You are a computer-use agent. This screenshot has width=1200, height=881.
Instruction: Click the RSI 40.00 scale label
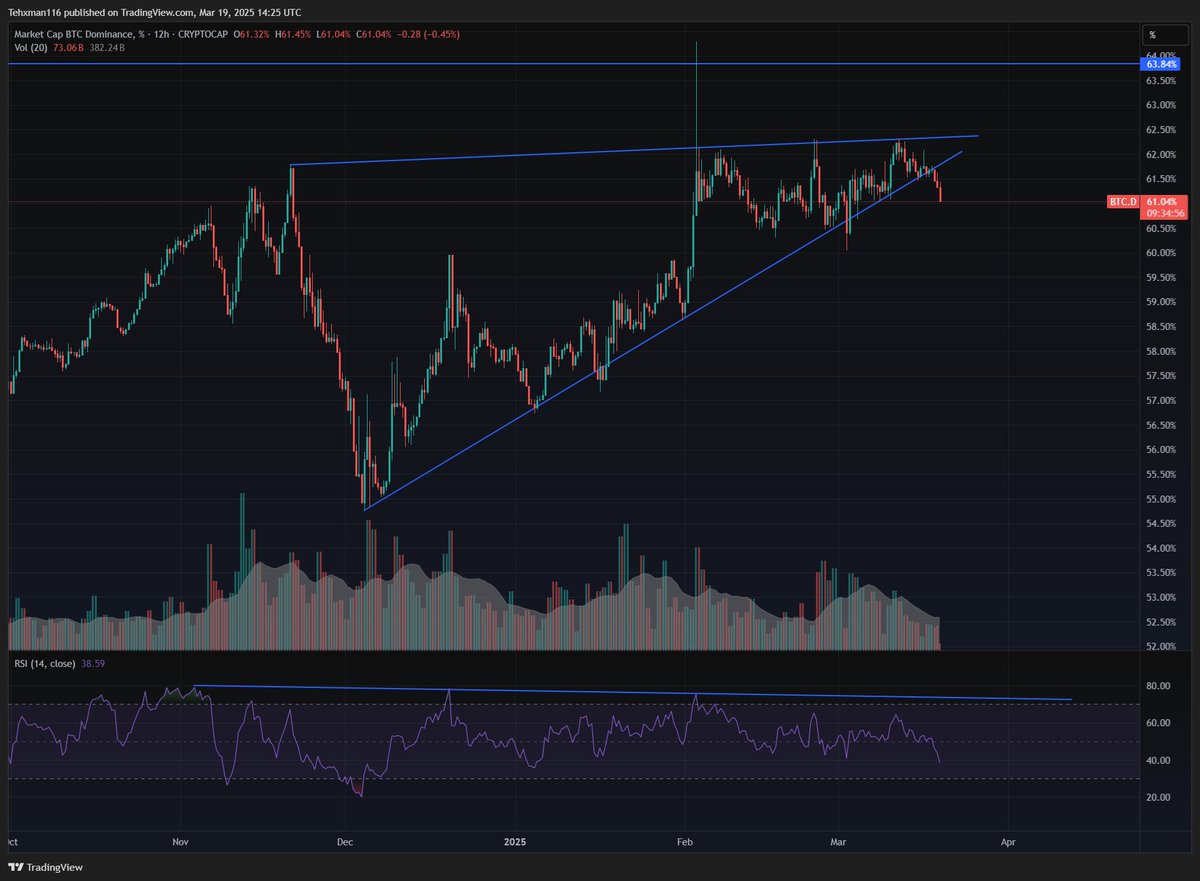(x=1157, y=760)
